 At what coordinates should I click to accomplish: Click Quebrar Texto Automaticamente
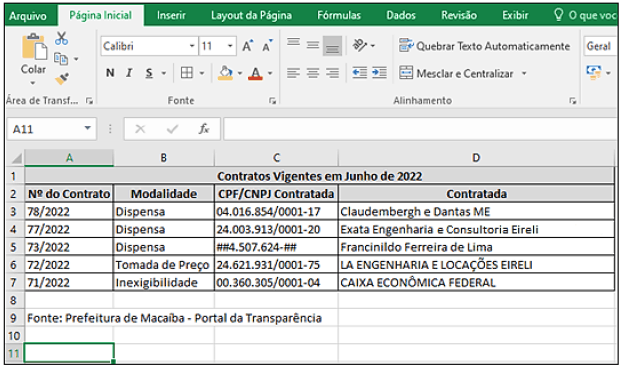[484, 46]
